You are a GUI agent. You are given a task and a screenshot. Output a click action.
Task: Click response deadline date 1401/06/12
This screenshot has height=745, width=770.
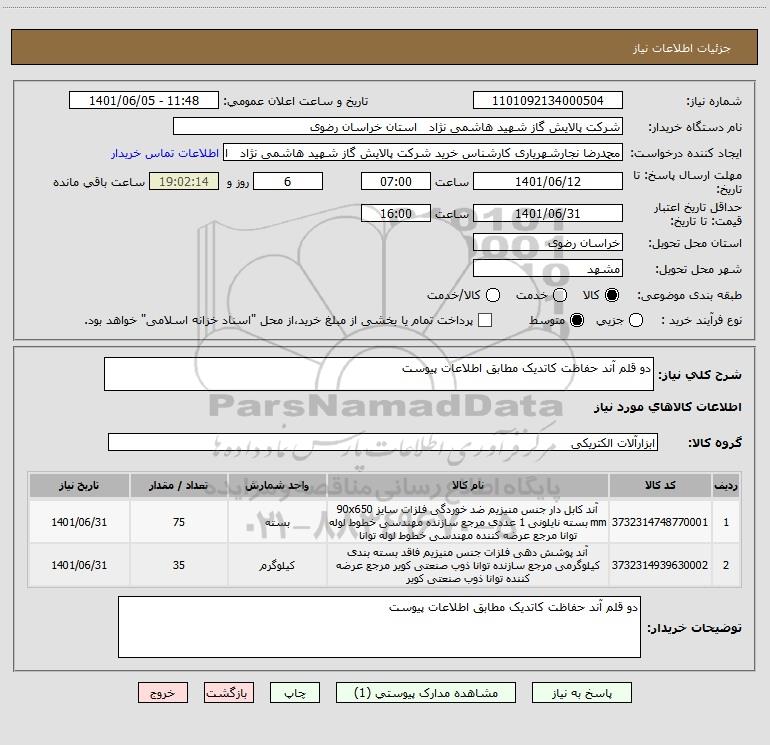548,181
